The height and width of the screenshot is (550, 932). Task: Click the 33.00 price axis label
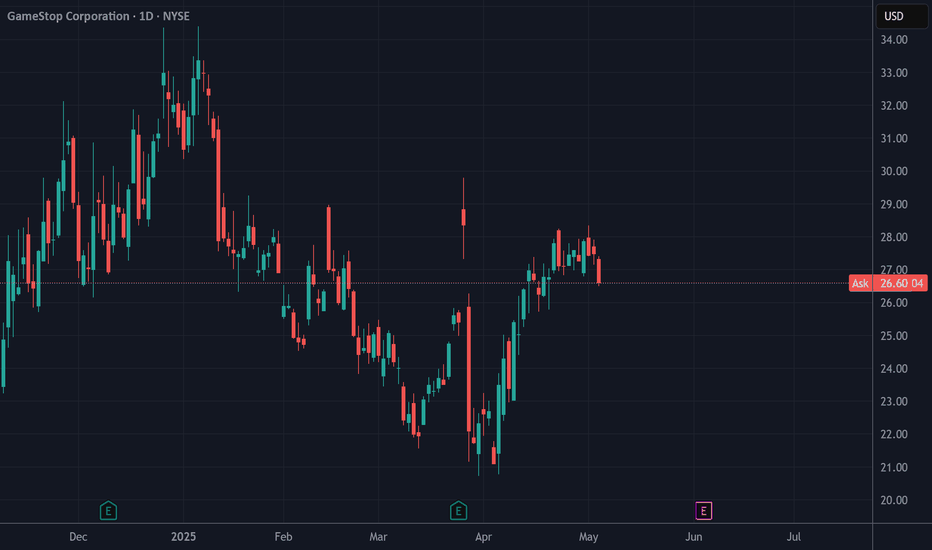894,73
